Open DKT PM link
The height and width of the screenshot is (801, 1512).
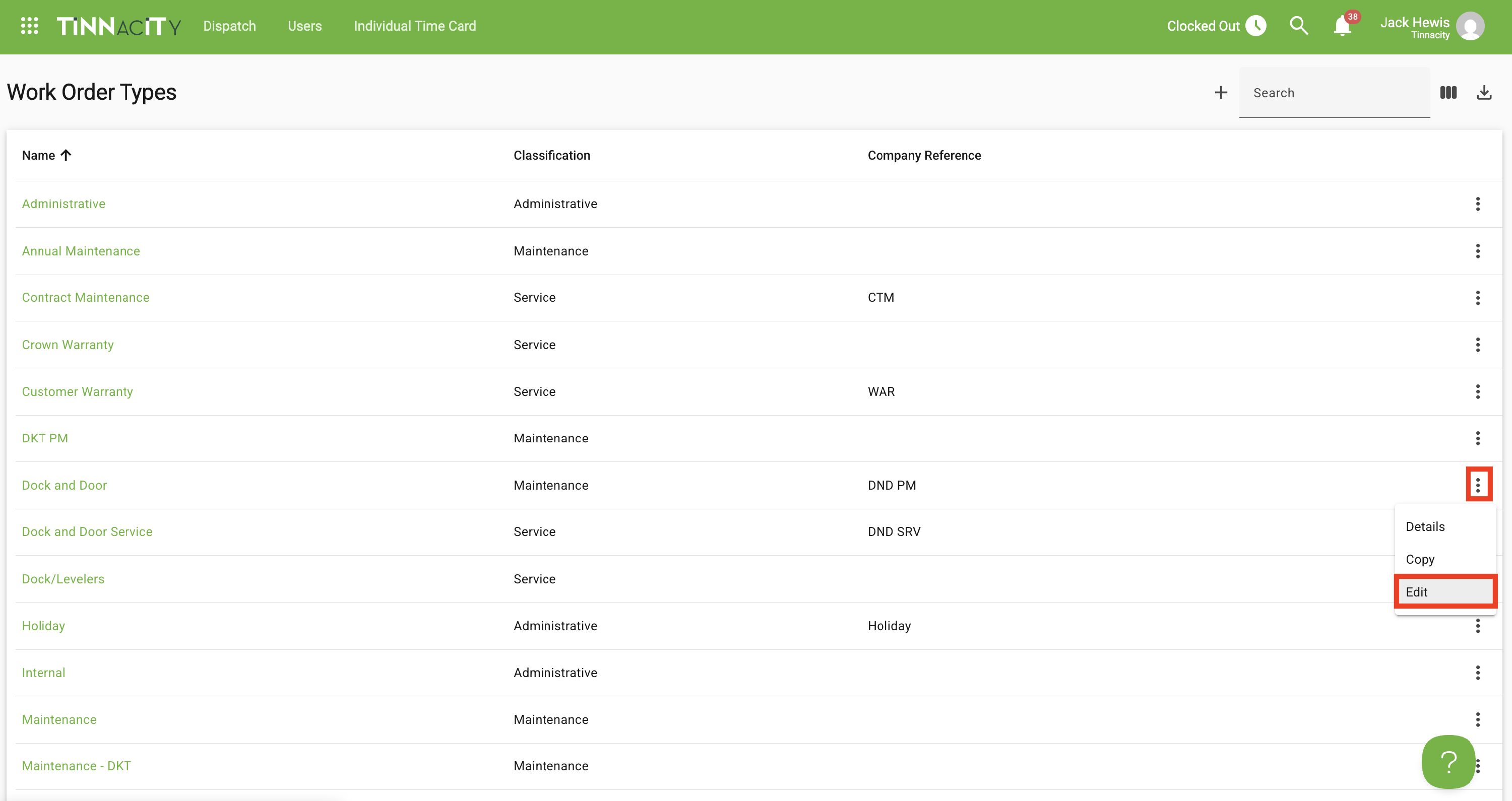[45, 438]
